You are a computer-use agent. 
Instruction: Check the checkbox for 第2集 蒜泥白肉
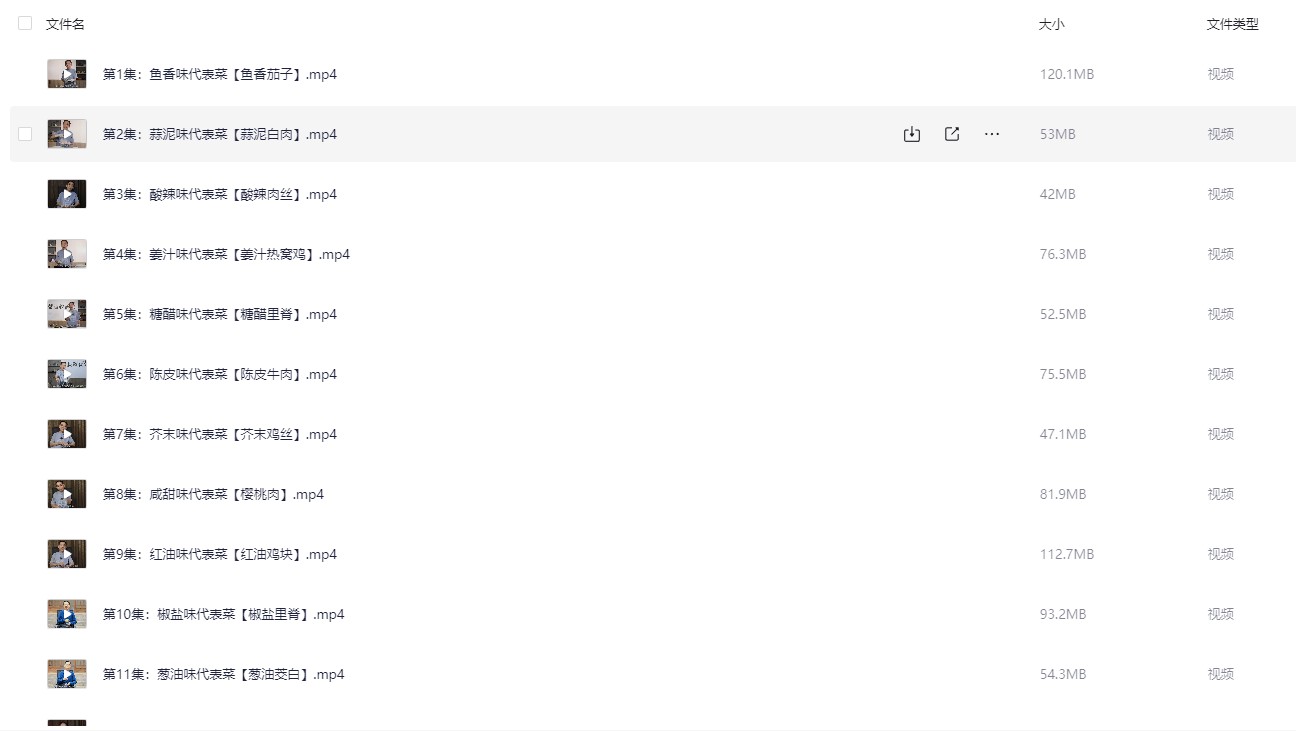tap(25, 134)
